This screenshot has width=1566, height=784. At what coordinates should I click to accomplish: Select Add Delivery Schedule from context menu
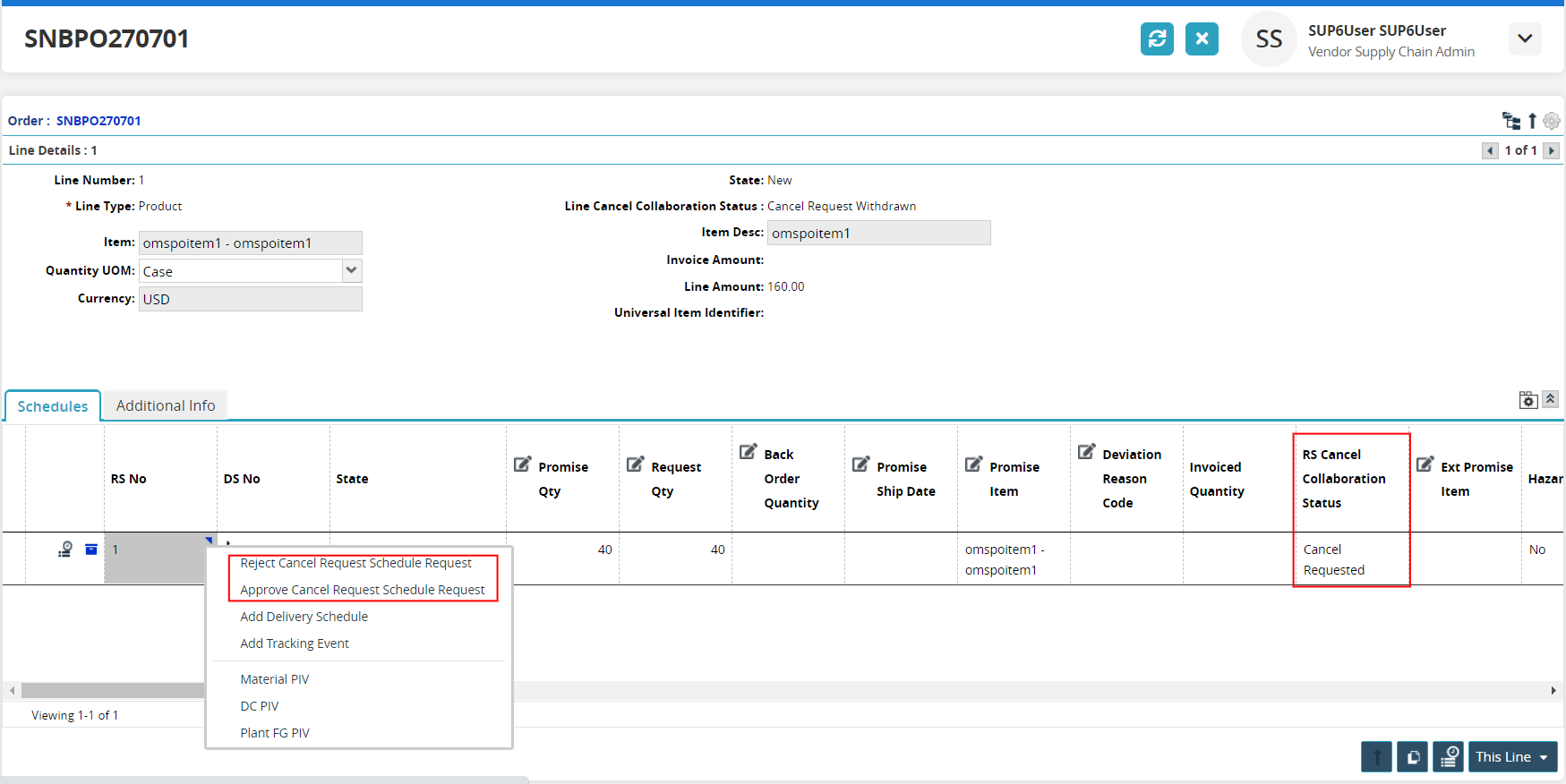point(304,617)
